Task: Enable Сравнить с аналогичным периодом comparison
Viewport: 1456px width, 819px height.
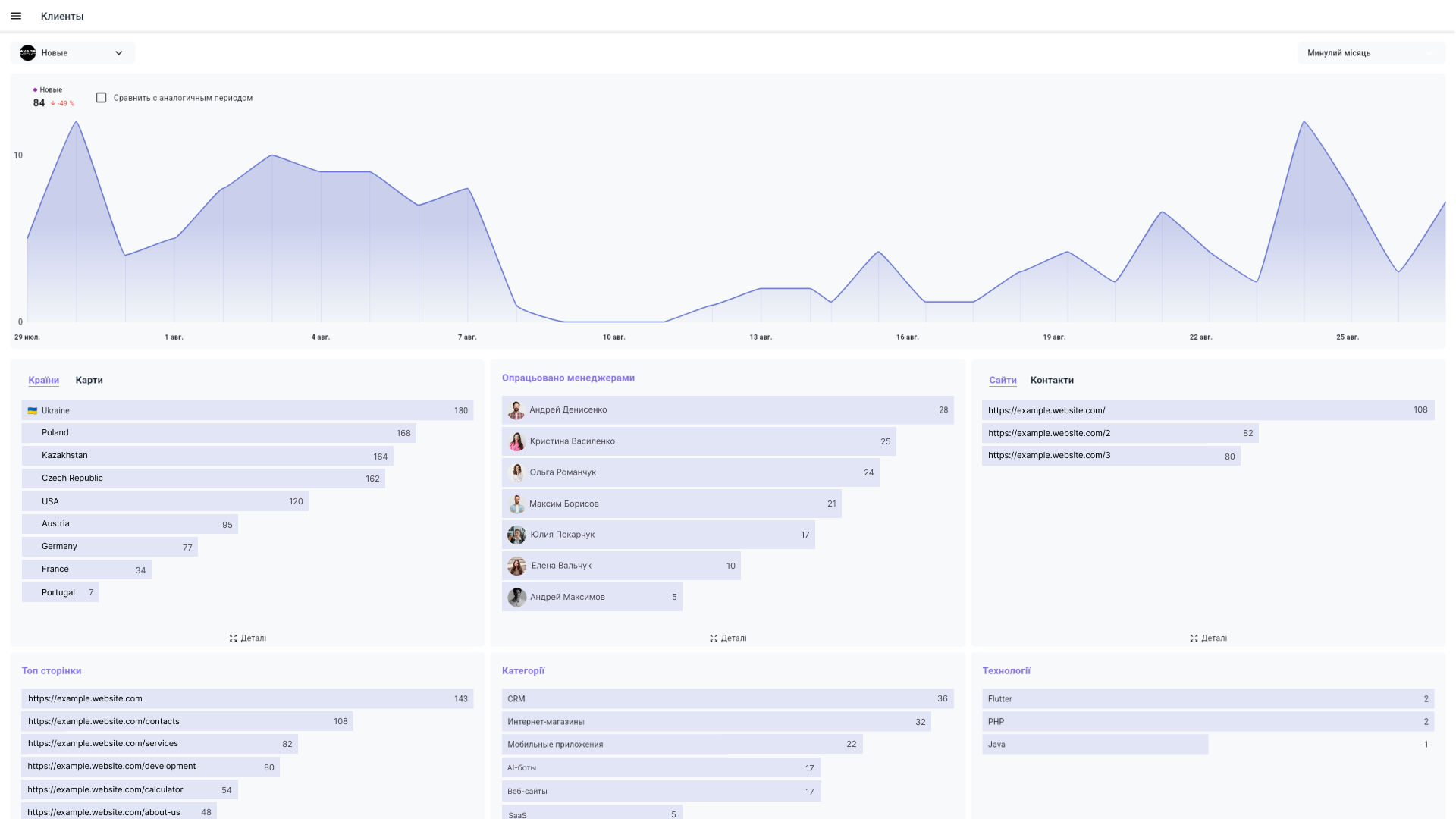Action: pos(101,97)
